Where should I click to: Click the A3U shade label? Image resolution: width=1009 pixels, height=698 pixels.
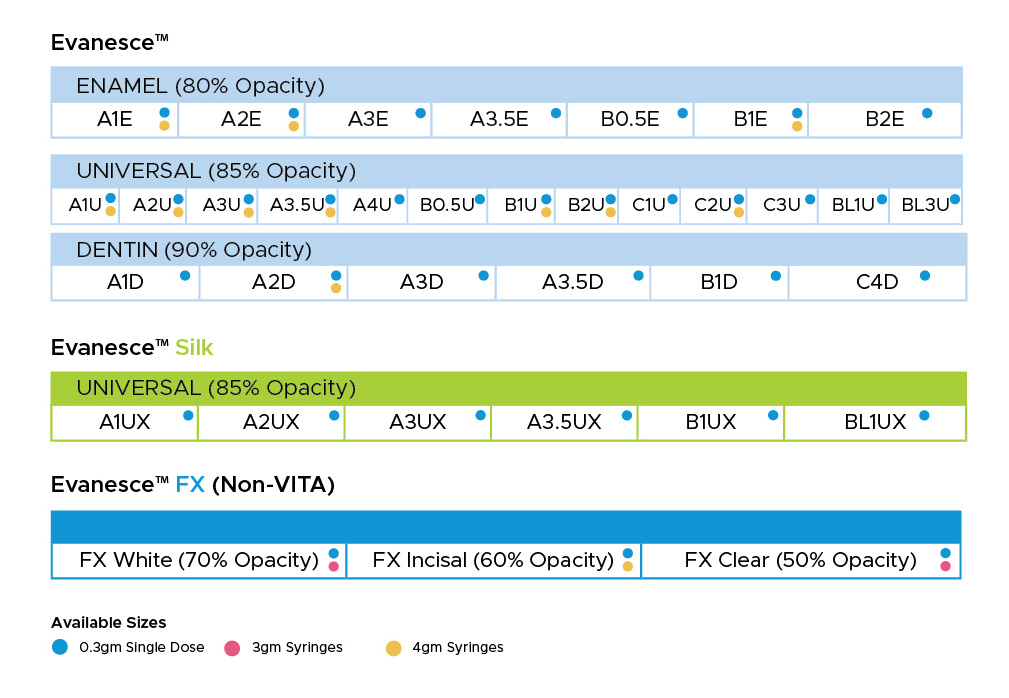tap(222, 205)
